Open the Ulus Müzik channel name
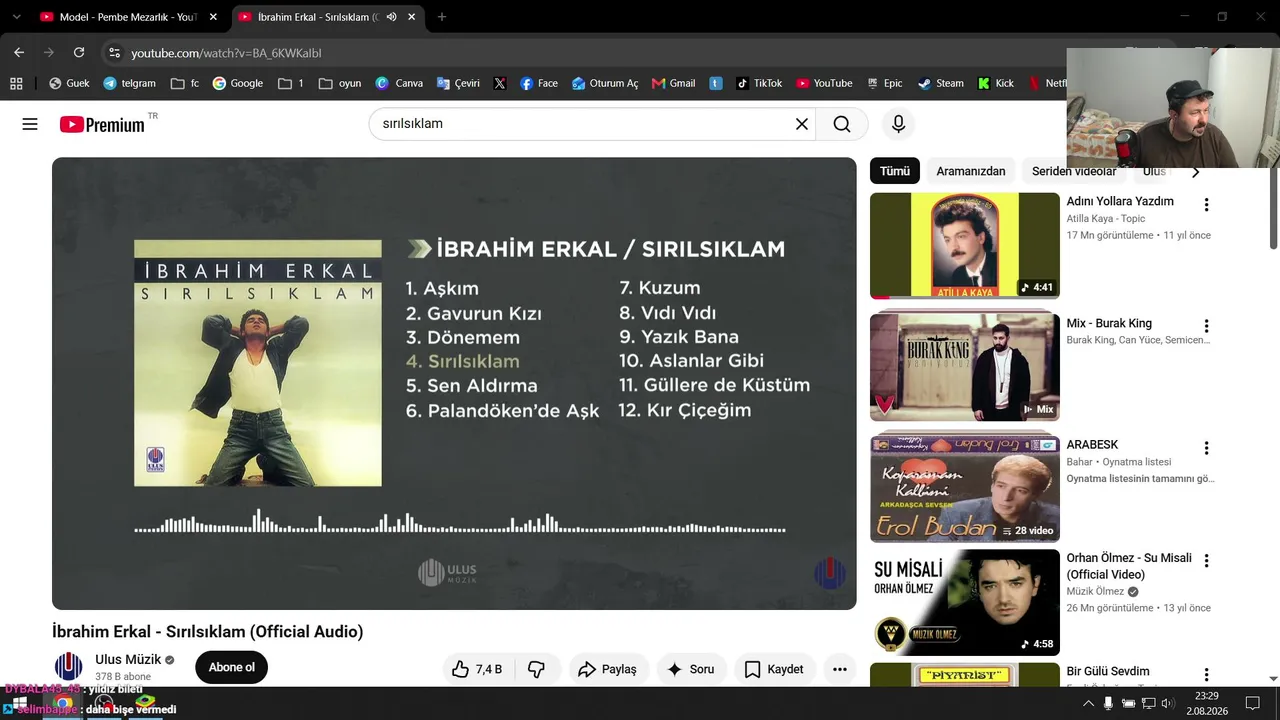Image resolution: width=1280 pixels, height=720 pixels. [x=128, y=660]
